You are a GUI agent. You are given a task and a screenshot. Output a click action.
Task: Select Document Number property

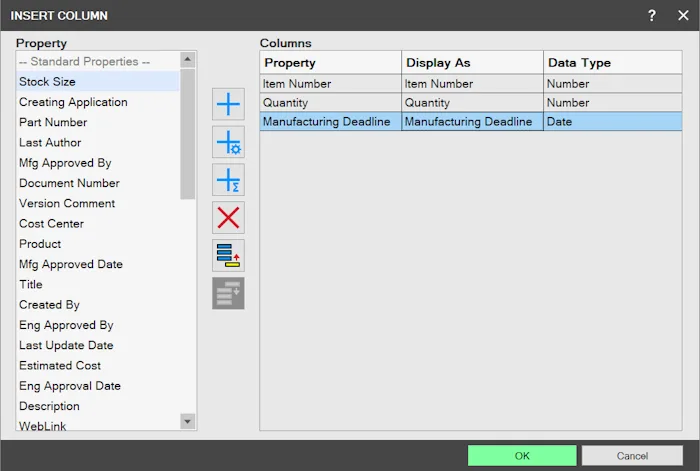click(x=98, y=183)
